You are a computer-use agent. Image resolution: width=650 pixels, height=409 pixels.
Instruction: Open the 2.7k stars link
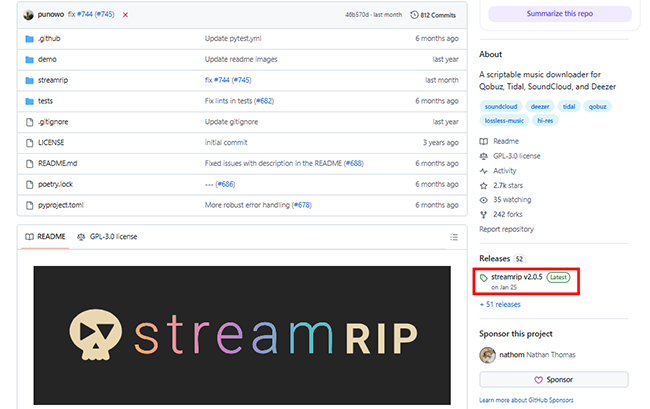click(x=508, y=186)
